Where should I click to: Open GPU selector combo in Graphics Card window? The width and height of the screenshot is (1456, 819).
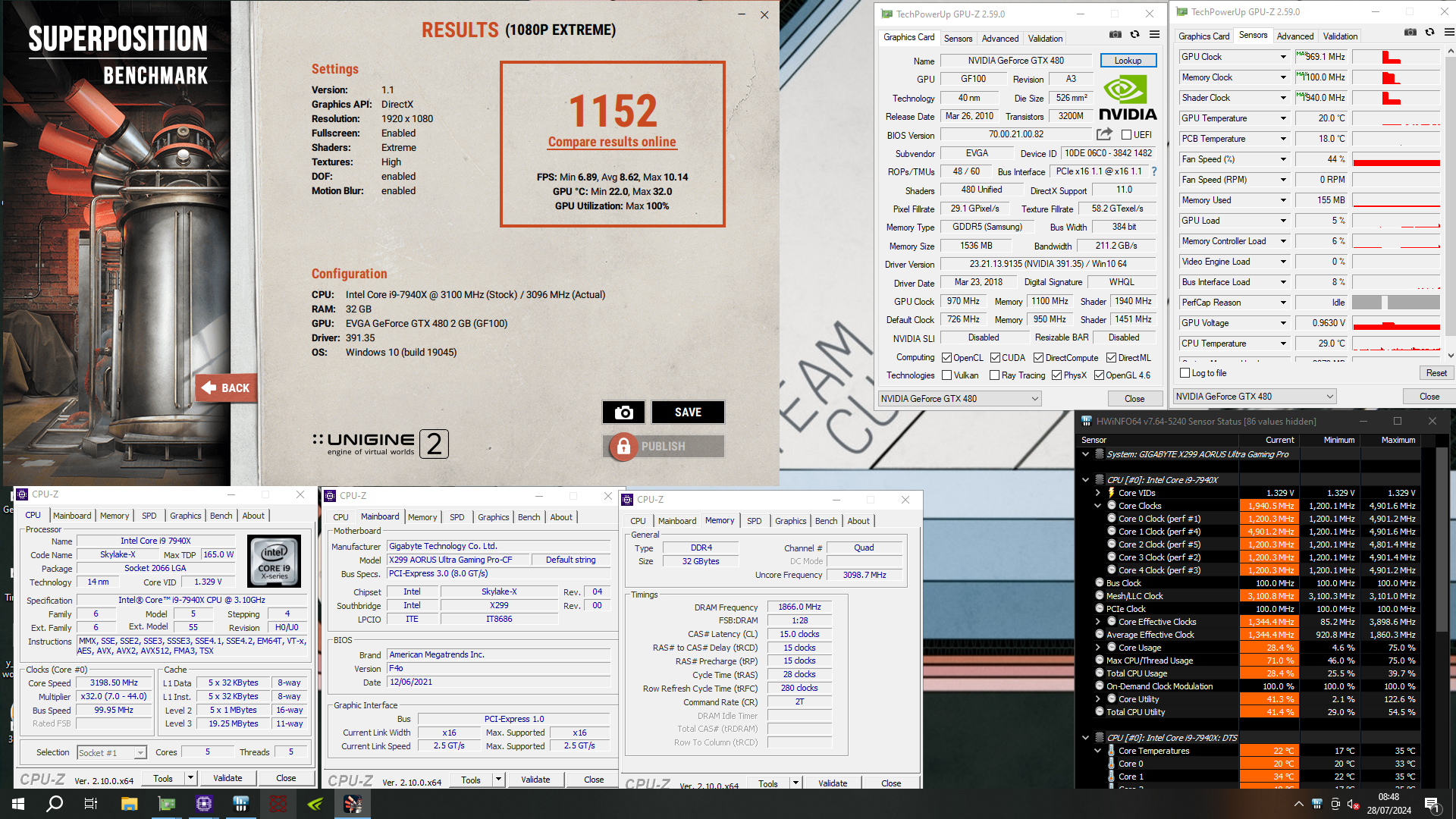click(x=959, y=398)
